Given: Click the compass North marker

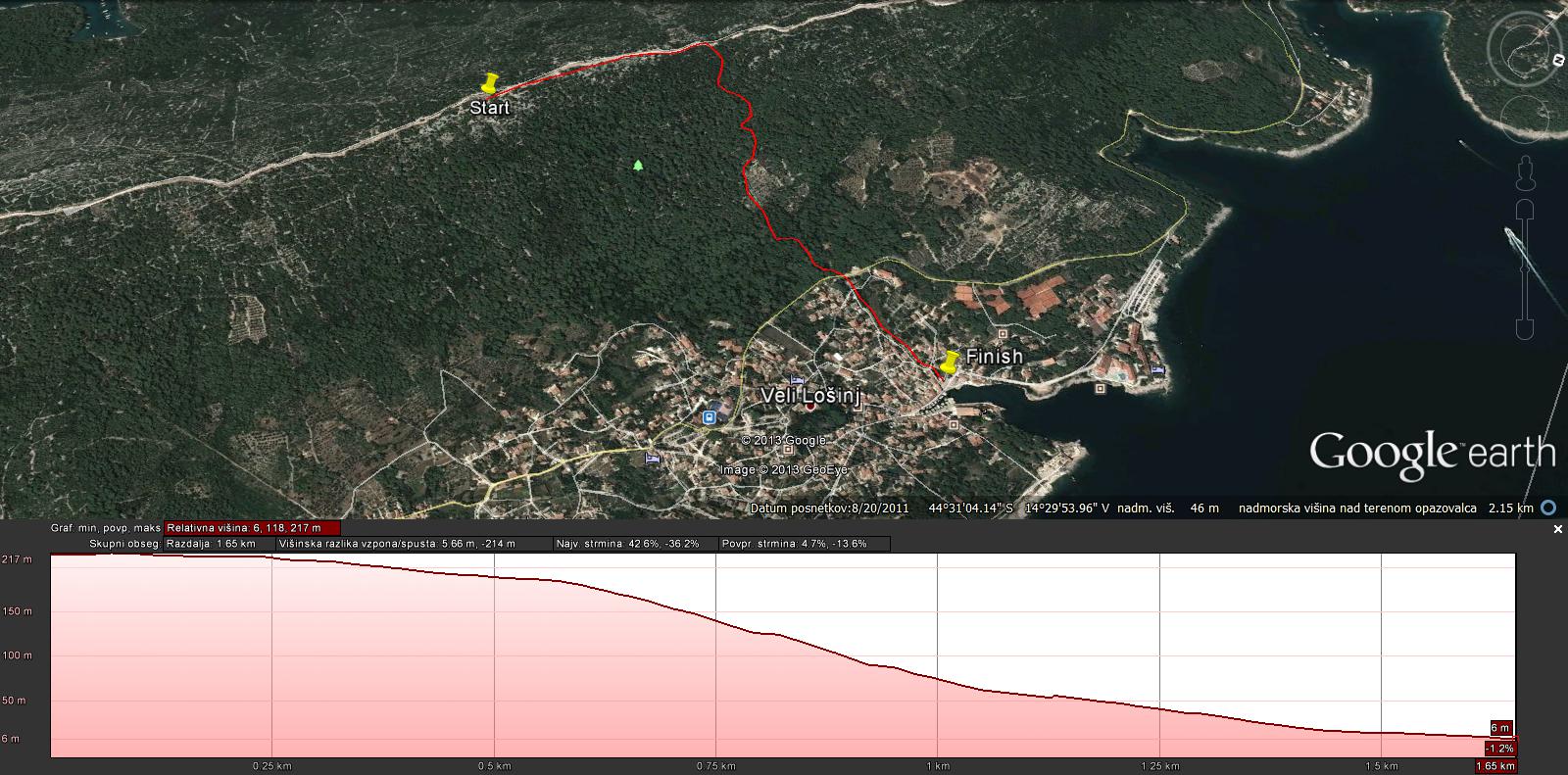Looking at the screenshot, I should pos(1556,62).
